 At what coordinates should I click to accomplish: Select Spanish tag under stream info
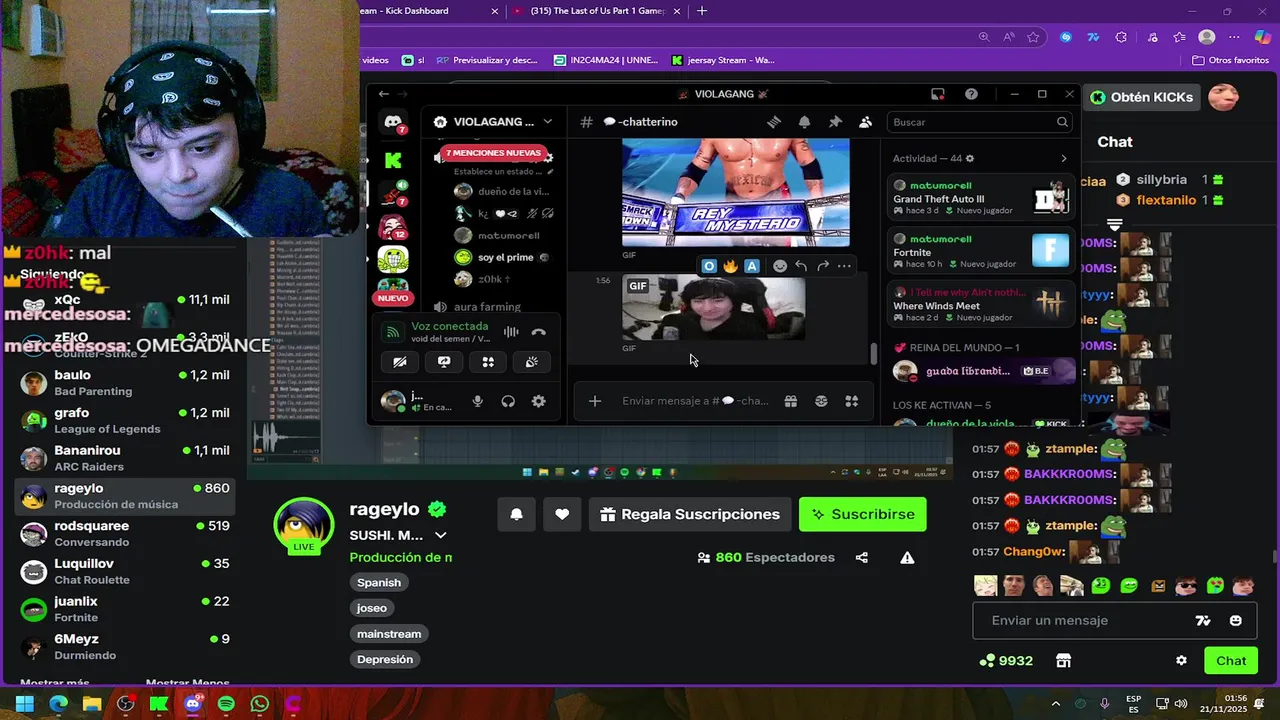click(379, 583)
